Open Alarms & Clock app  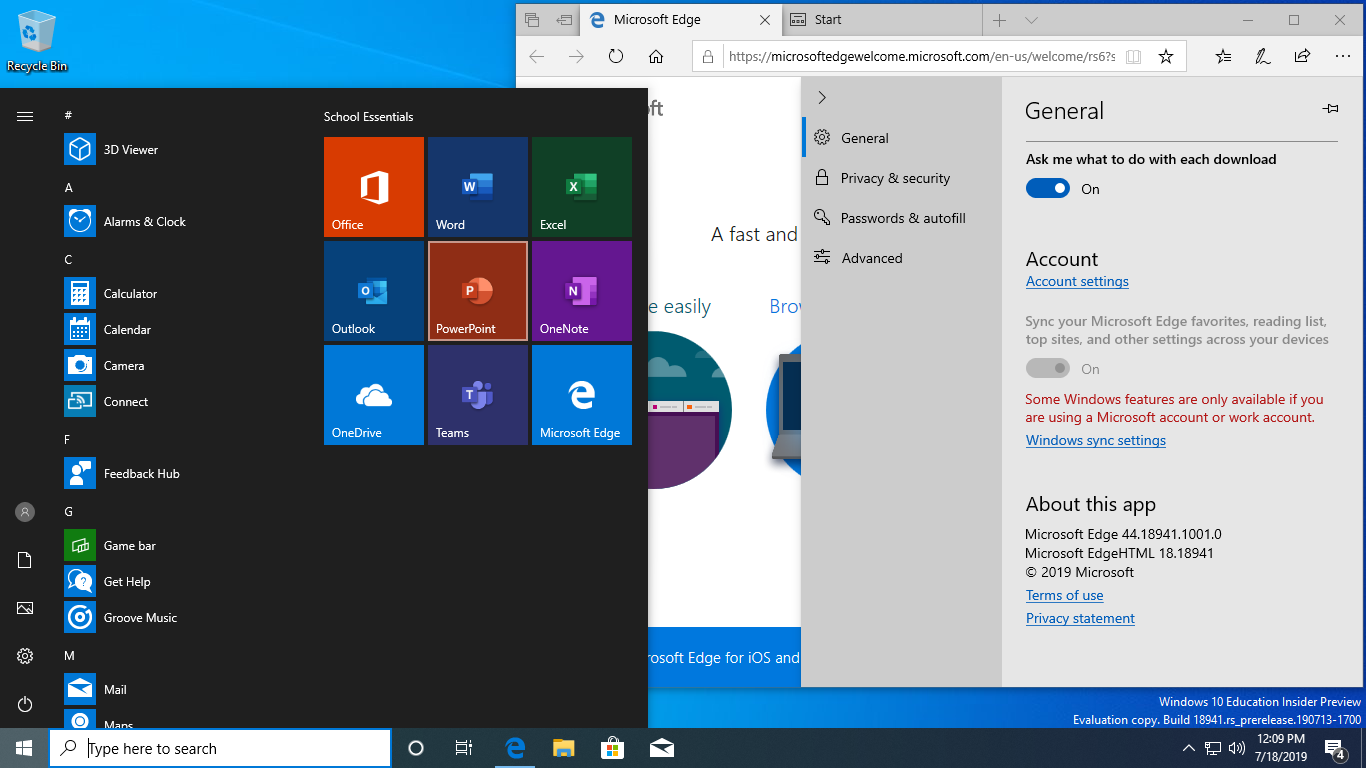pyautogui.click(x=180, y=222)
